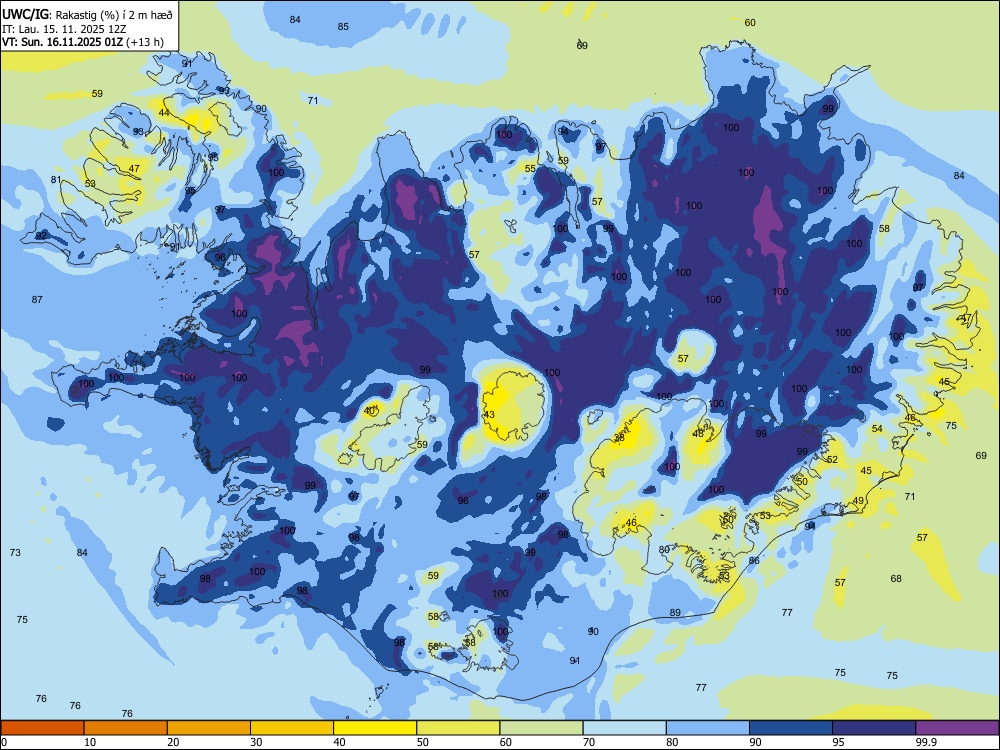Click the light orange 20–30 legend swatch
Screen dimensions: 1000x750
(209, 728)
